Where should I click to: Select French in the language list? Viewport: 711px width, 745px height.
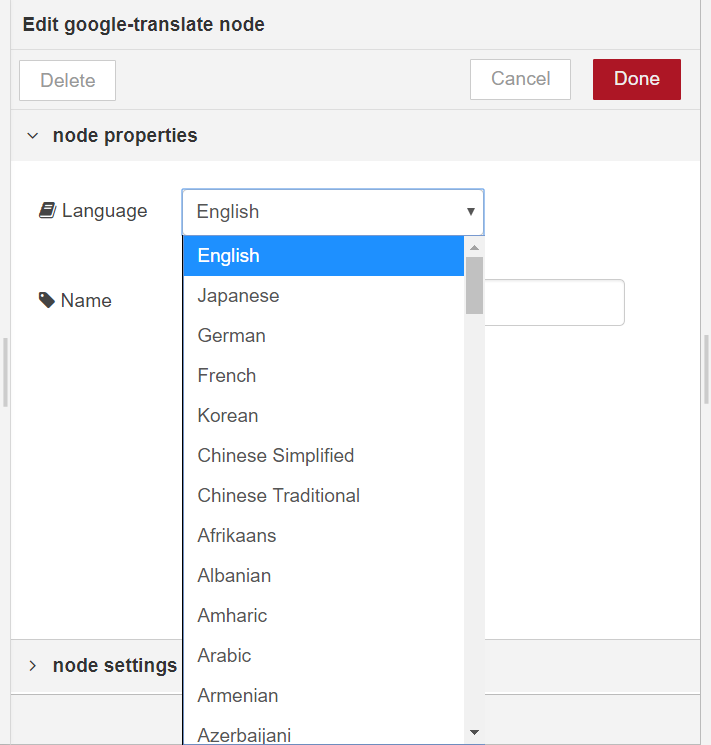click(x=324, y=375)
